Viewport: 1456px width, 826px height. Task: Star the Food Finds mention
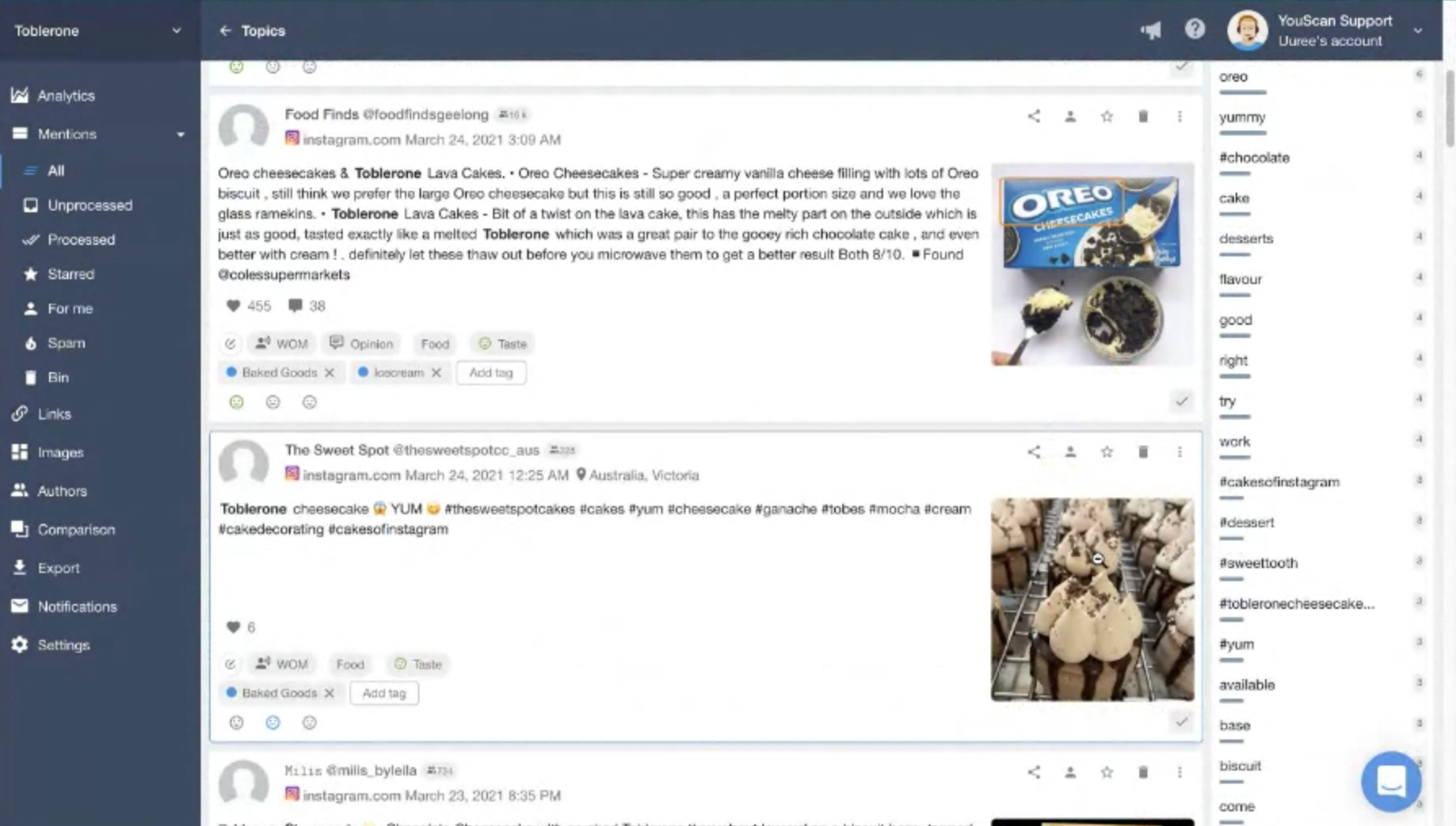click(1107, 116)
